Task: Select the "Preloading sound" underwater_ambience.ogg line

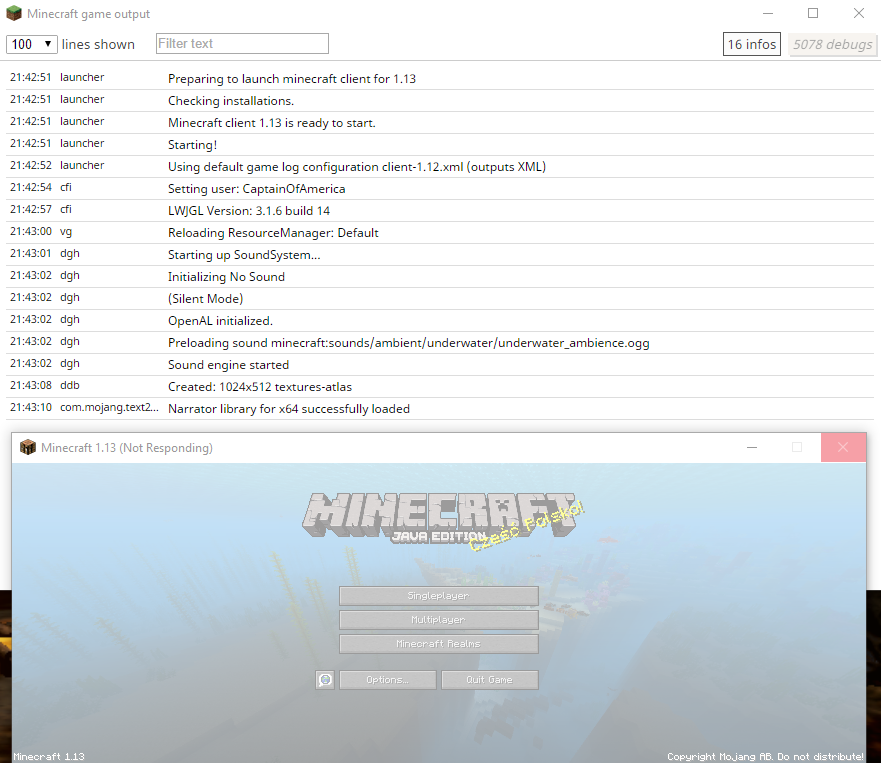Action: [x=440, y=342]
